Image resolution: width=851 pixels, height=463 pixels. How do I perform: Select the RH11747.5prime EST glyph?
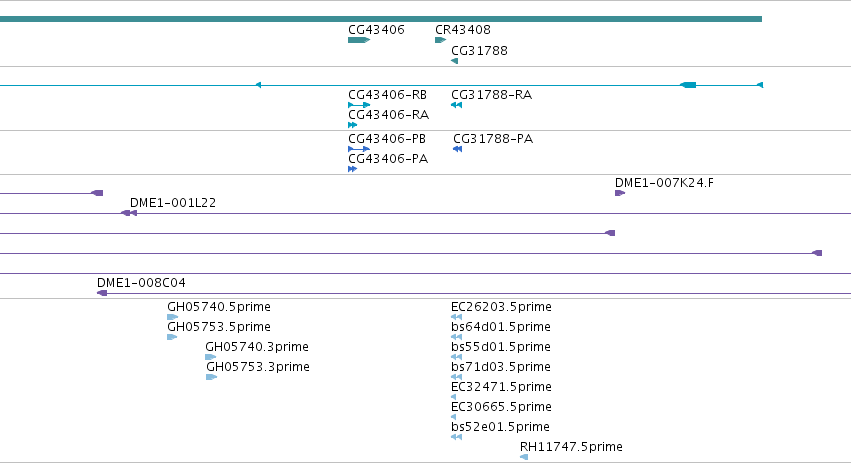[524, 457]
